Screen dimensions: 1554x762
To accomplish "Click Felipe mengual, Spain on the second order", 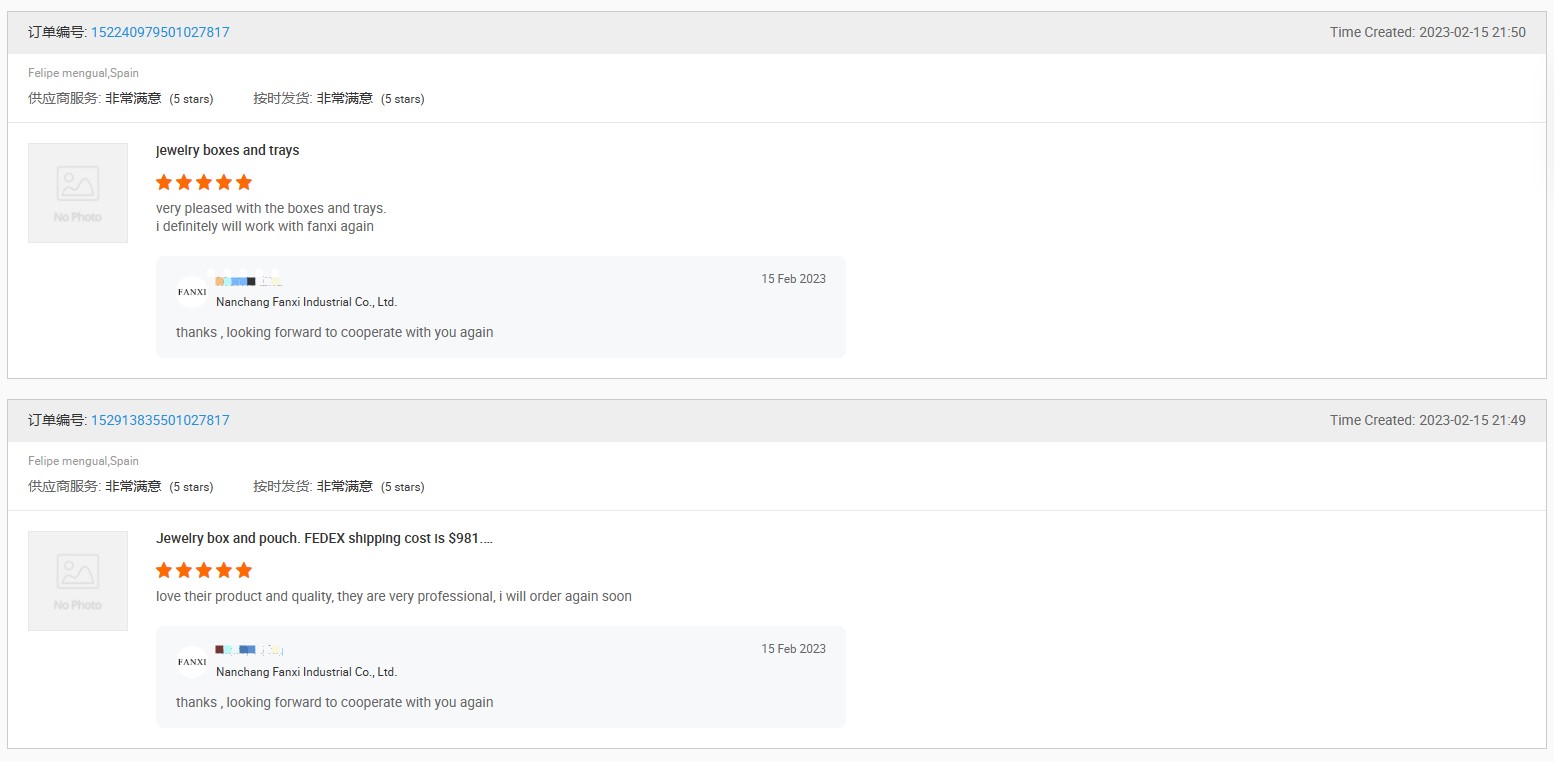I will (83, 461).
